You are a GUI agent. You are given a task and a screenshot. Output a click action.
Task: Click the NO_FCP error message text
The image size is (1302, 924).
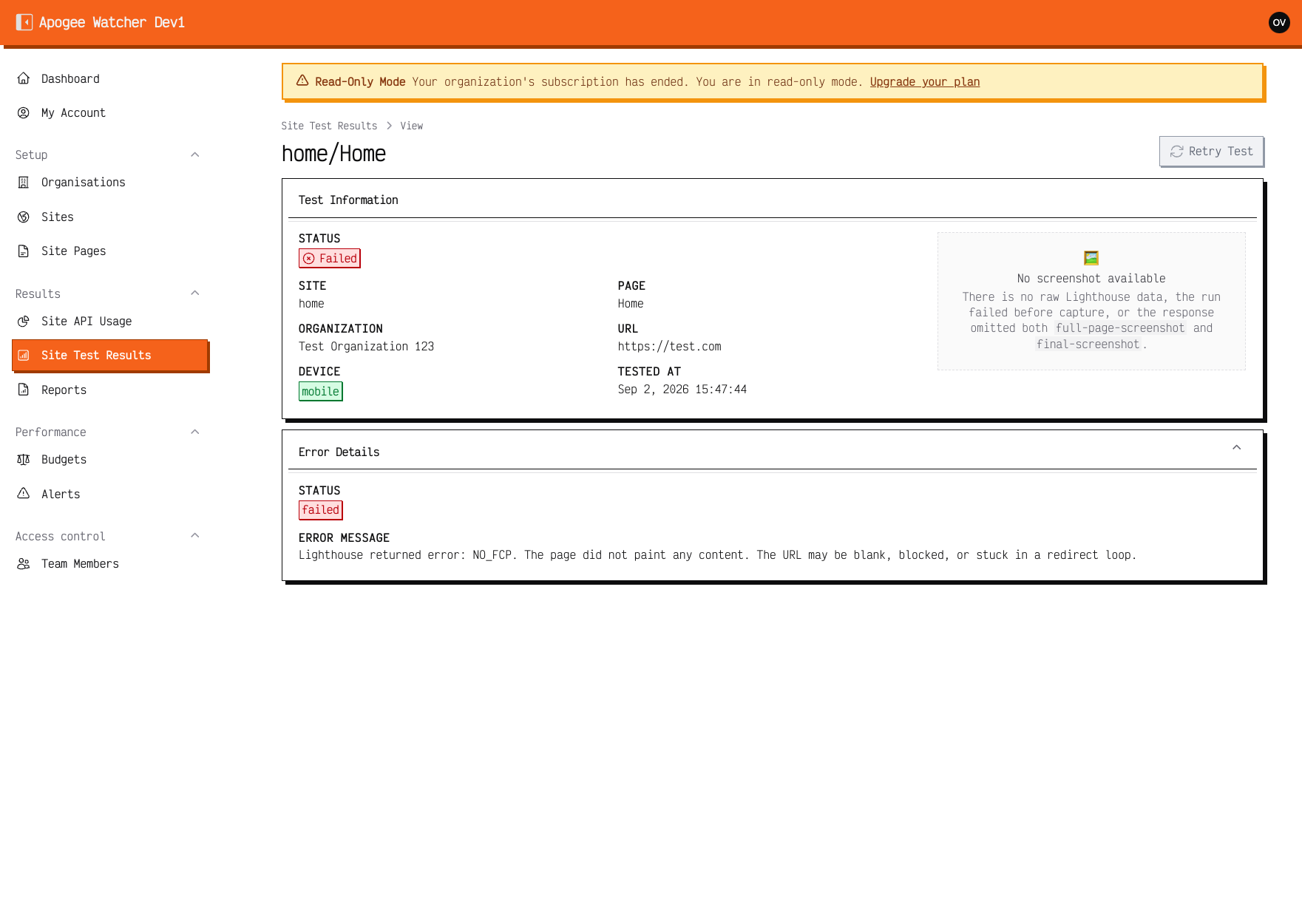tap(717, 555)
